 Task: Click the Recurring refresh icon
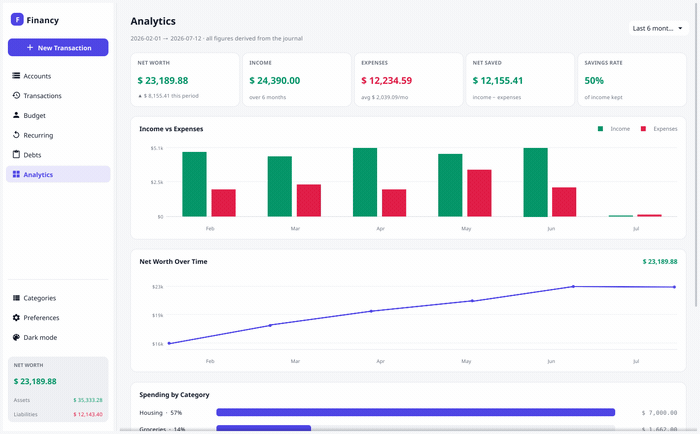pyautogui.click(x=16, y=134)
